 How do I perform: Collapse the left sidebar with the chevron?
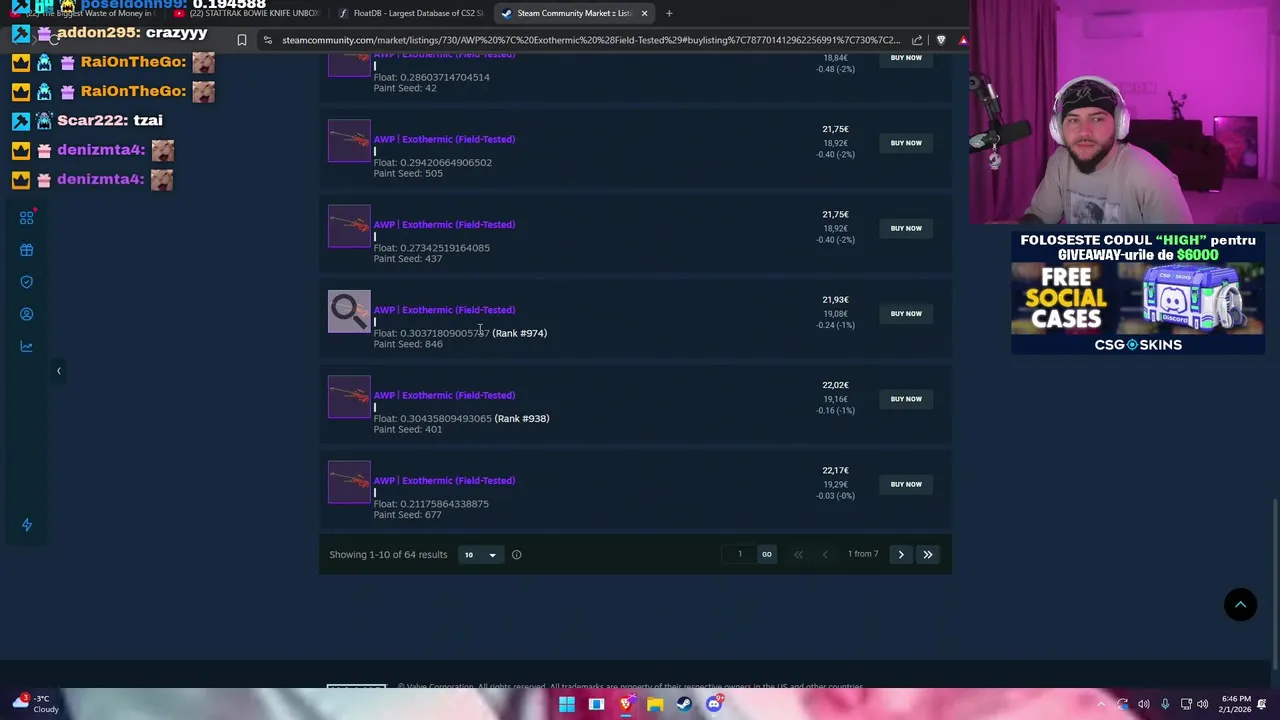(58, 371)
